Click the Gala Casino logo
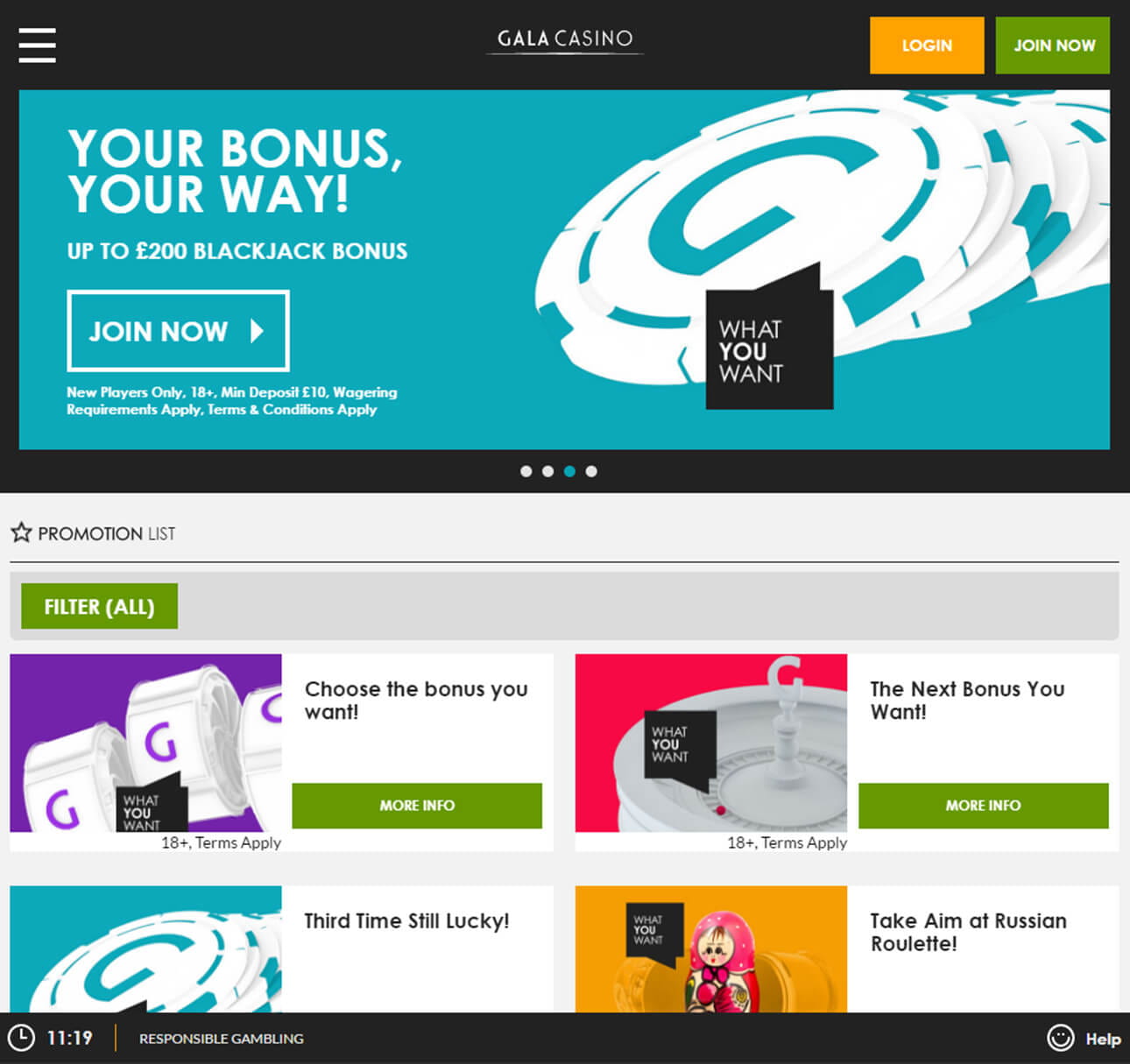Image resolution: width=1130 pixels, height=1064 pixels. tap(565, 39)
